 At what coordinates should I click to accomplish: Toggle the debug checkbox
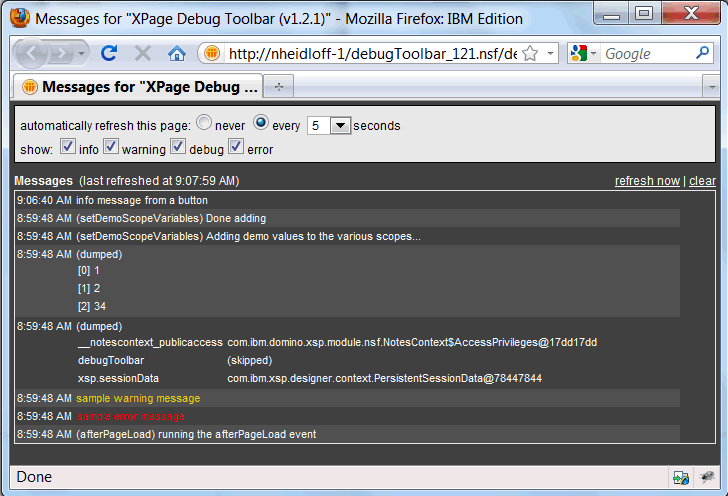[x=178, y=147]
